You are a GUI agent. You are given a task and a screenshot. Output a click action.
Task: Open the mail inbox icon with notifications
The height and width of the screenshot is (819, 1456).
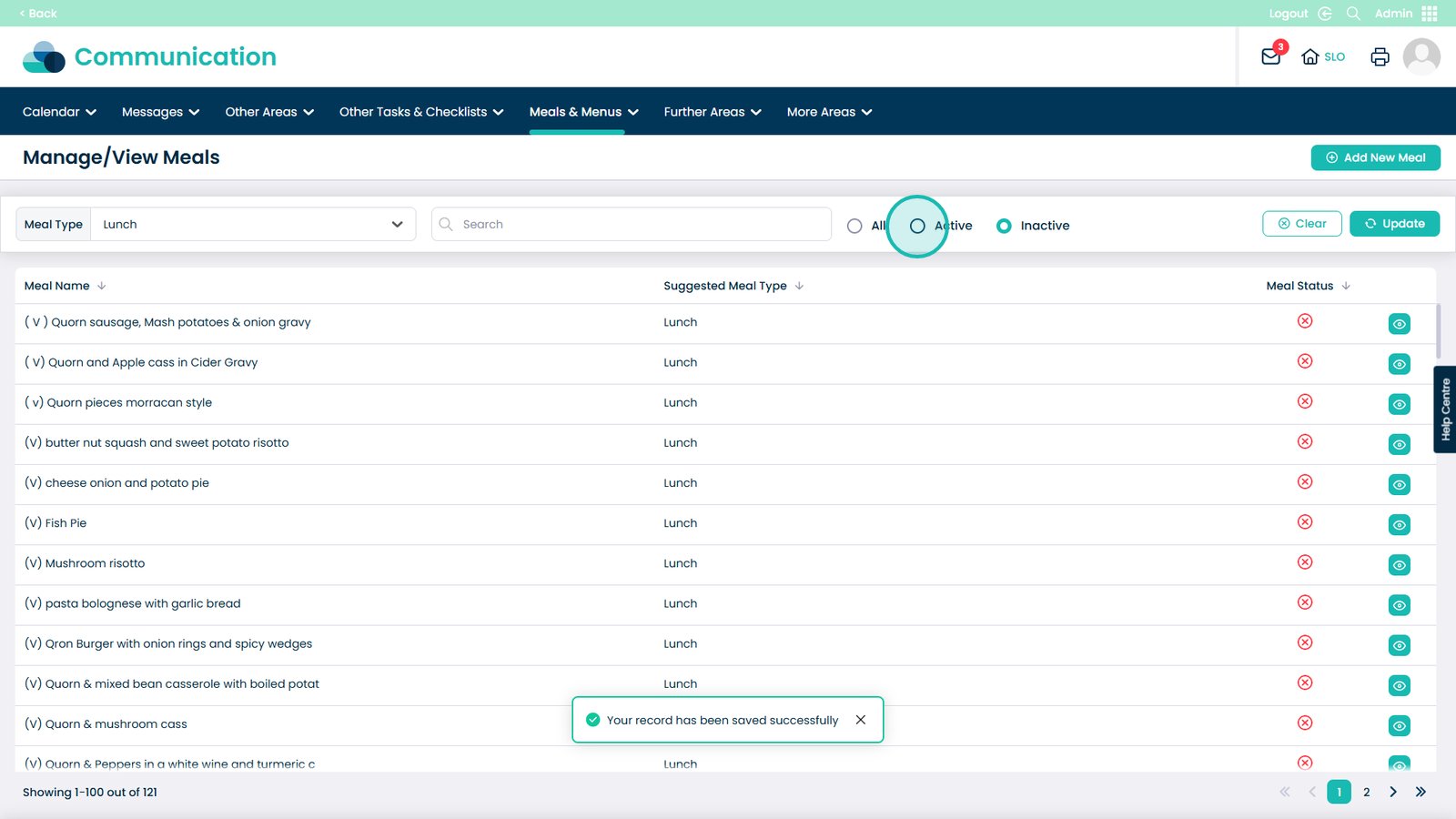1270,56
